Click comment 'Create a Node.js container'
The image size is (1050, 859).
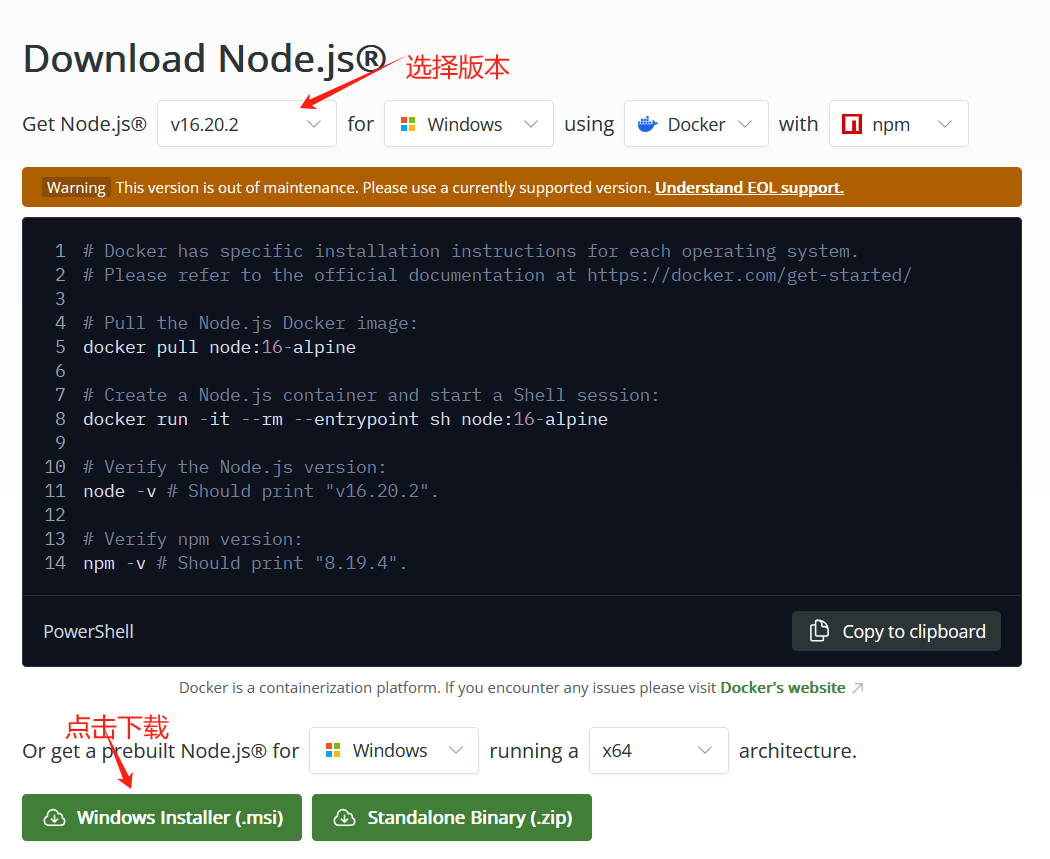click(371, 395)
